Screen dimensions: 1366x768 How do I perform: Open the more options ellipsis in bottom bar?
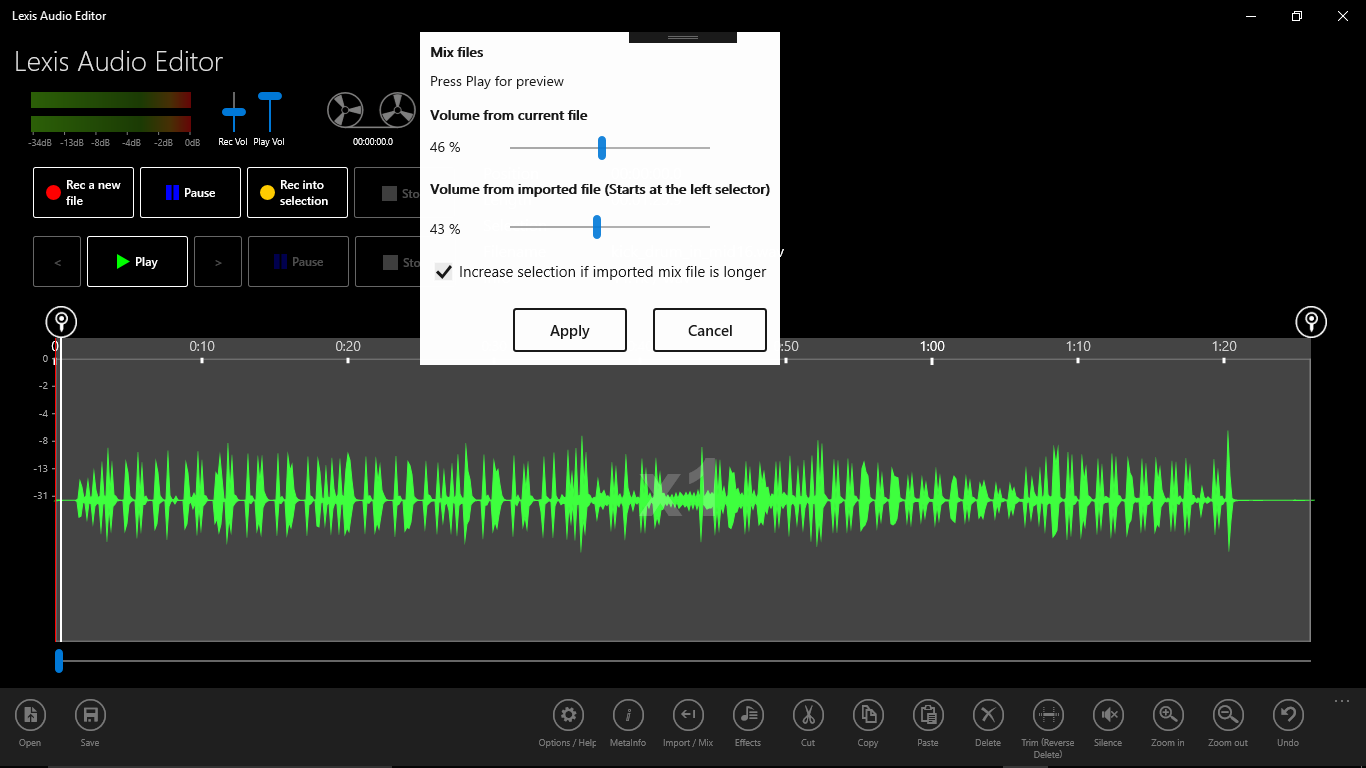point(1342,701)
